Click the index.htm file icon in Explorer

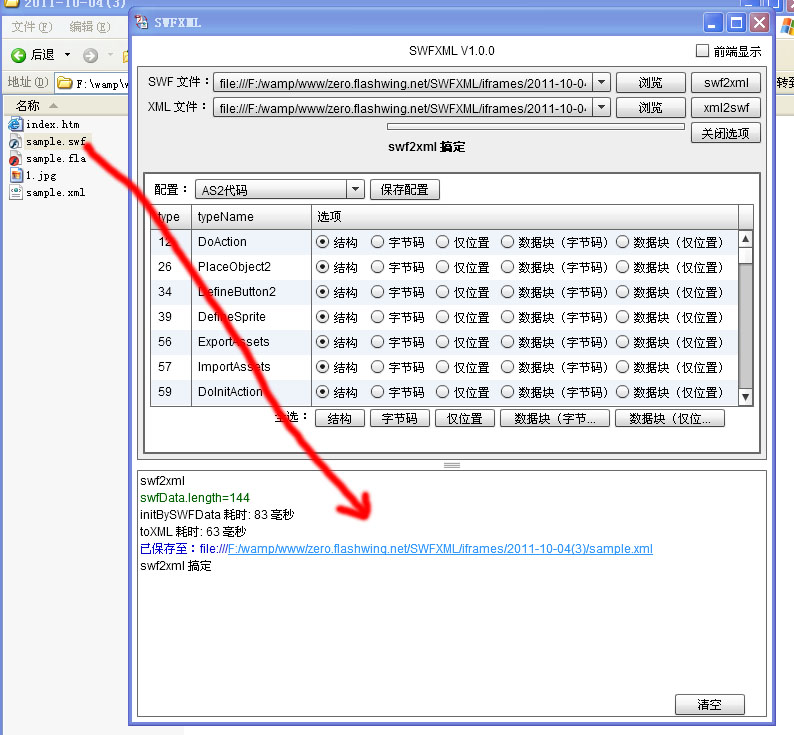click(16, 124)
